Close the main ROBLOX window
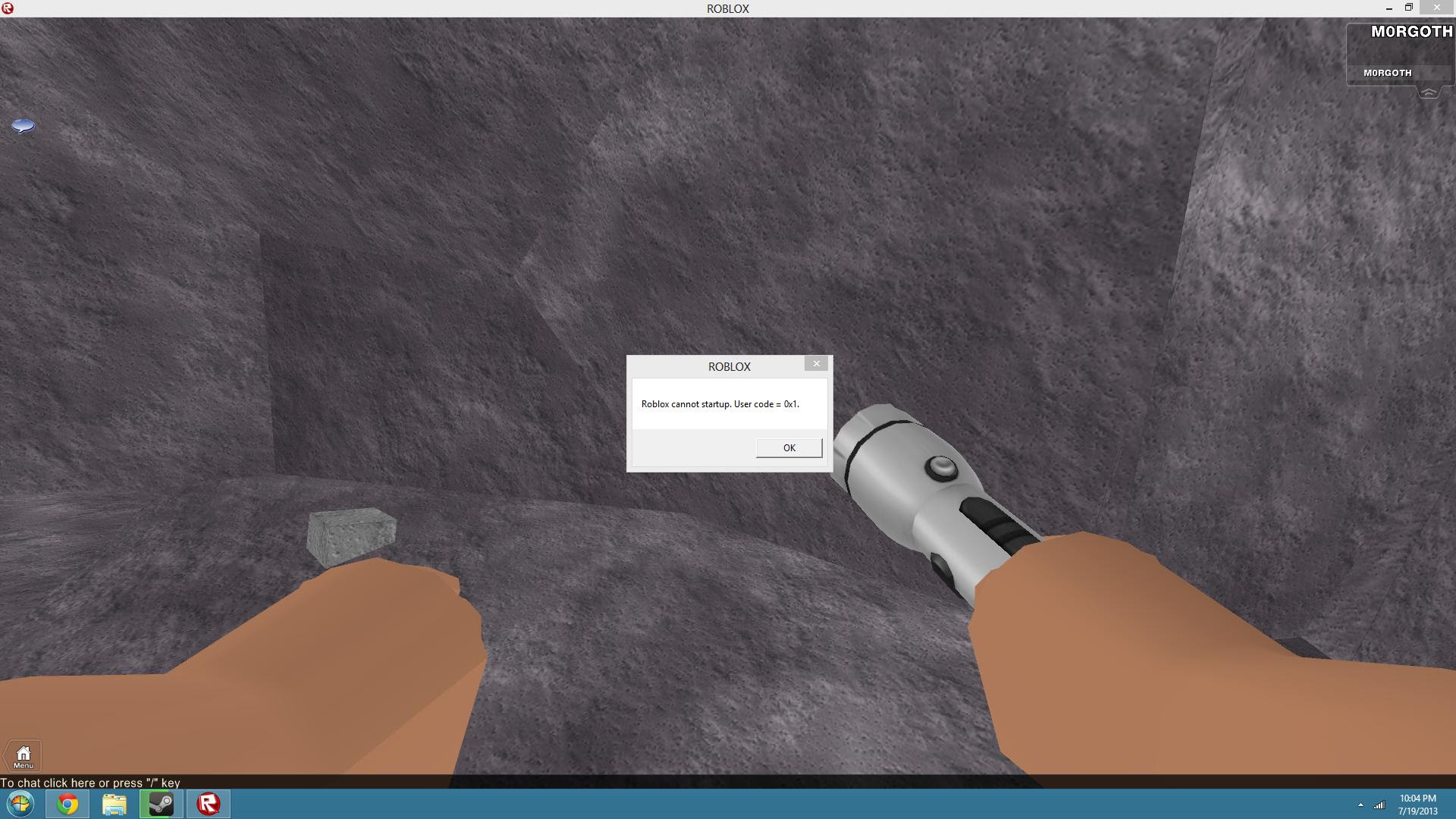The width and height of the screenshot is (1456, 819). pyautogui.click(x=1436, y=8)
